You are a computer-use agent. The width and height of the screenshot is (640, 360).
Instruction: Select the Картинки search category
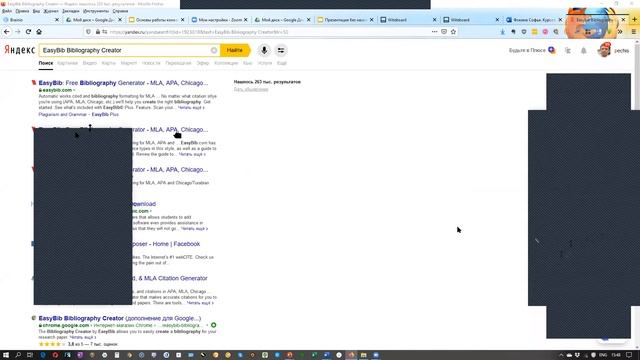click(67, 63)
